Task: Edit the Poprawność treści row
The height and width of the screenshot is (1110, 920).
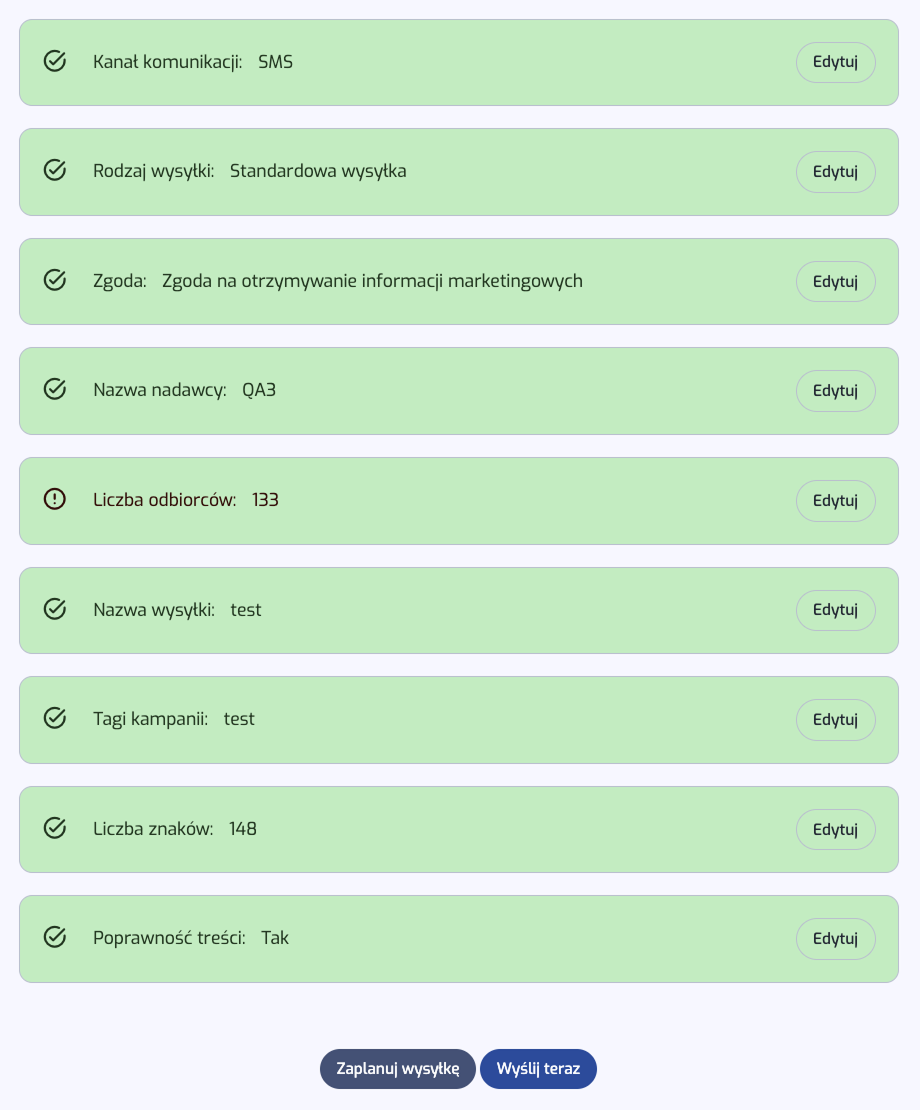Action: coord(835,938)
